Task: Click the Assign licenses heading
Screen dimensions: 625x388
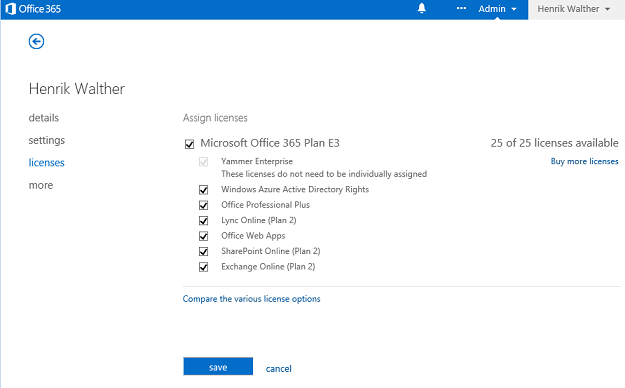Action: pos(215,118)
